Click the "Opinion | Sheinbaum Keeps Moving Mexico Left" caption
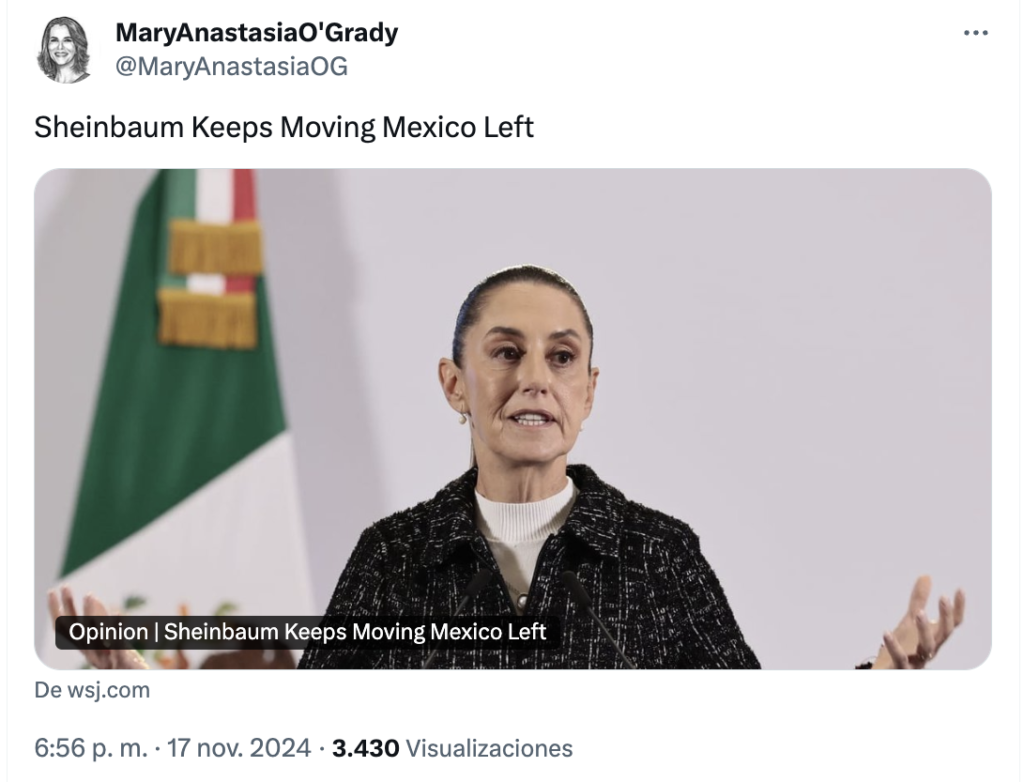This screenshot has width=1024, height=782. pyautogui.click(x=307, y=632)
